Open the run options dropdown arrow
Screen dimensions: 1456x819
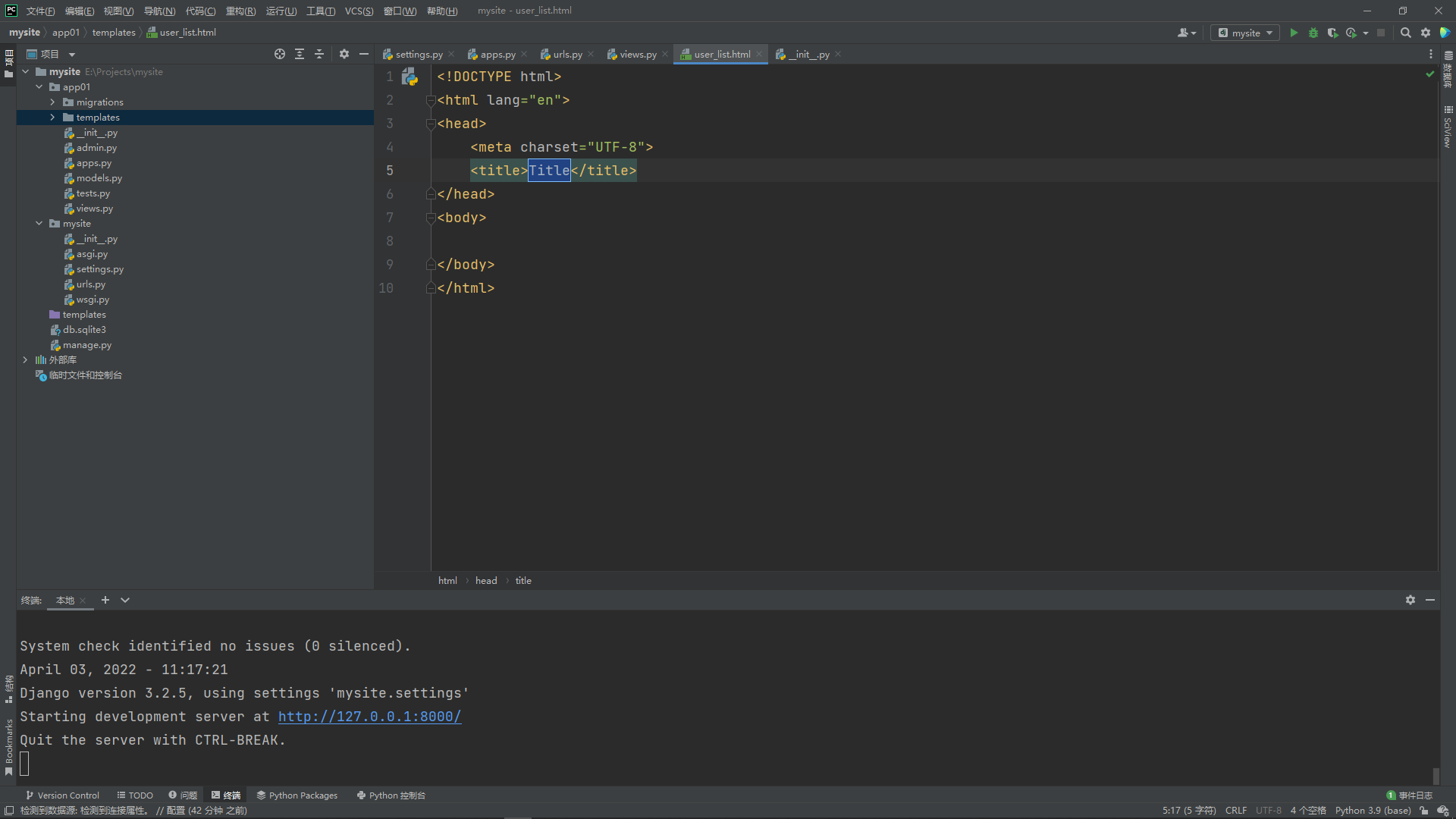pos(1366,33)
